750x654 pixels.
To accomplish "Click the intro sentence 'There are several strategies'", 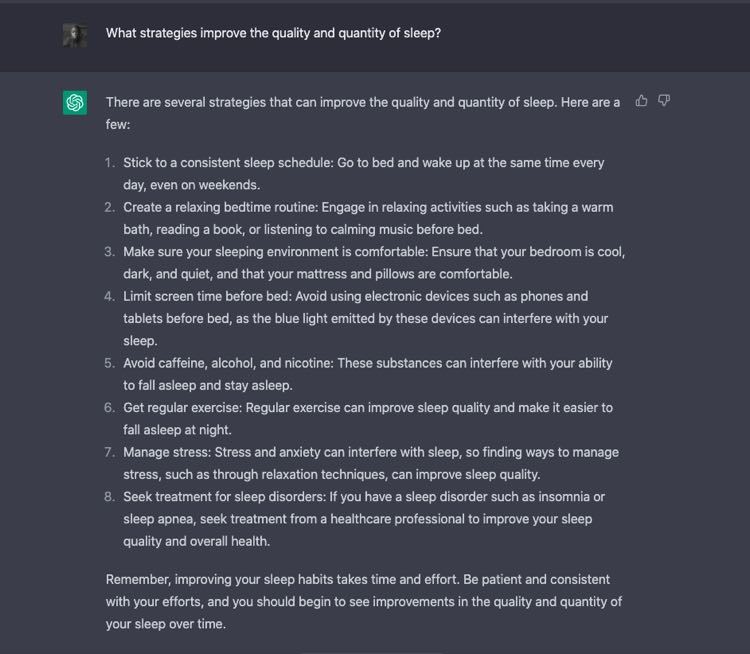I will click(x=363, y=113).
